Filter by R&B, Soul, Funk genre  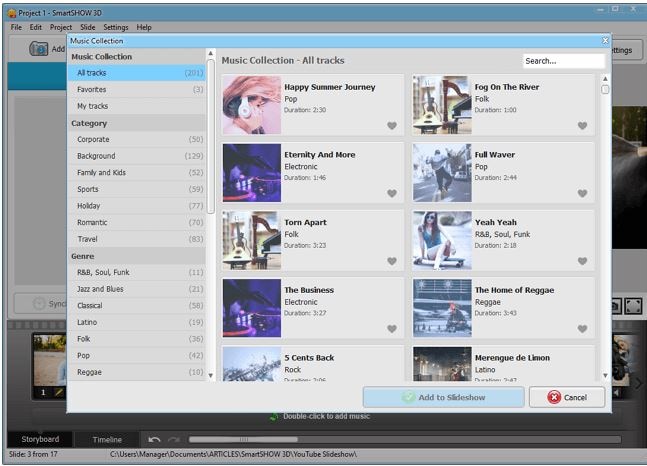pyautogui.click(x=137, y=272)
